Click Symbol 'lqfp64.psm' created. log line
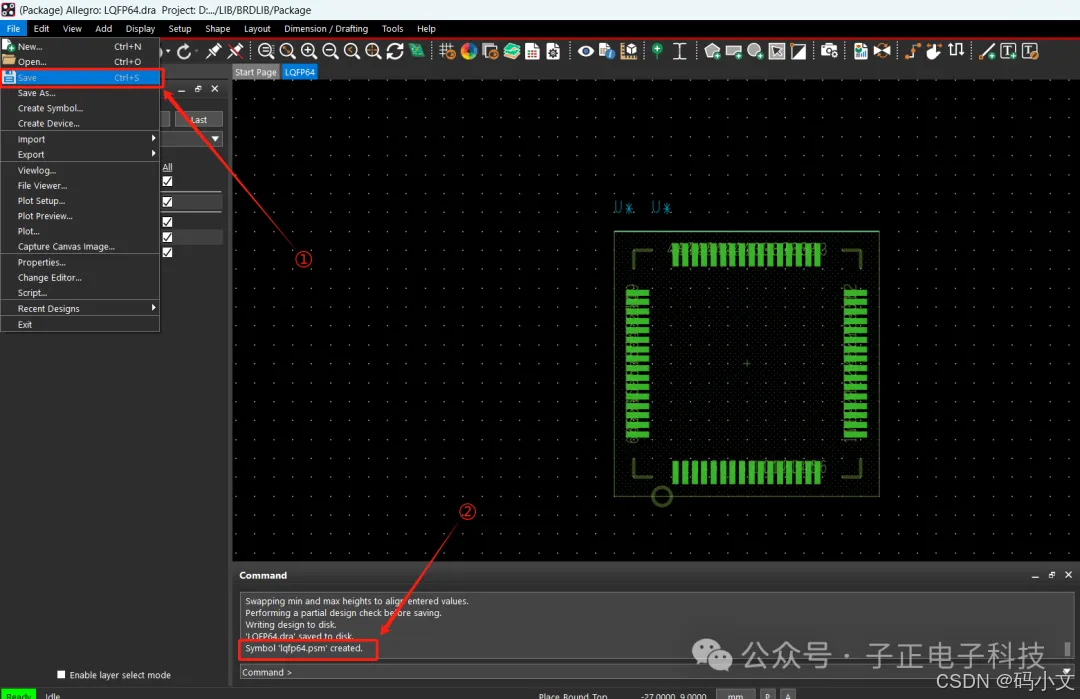This screenshot has height=699, width=1080. pos(304,648)
